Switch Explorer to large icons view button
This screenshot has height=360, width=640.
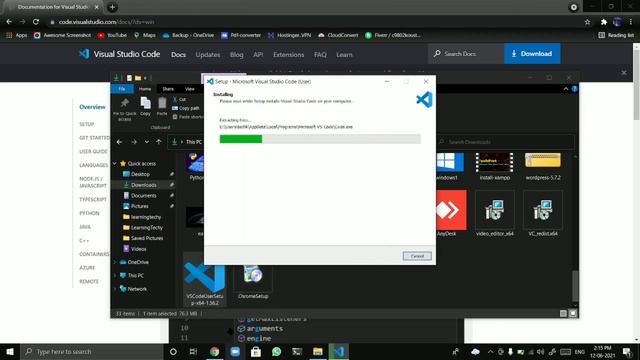pyautogui.click(x=573, y=313)
